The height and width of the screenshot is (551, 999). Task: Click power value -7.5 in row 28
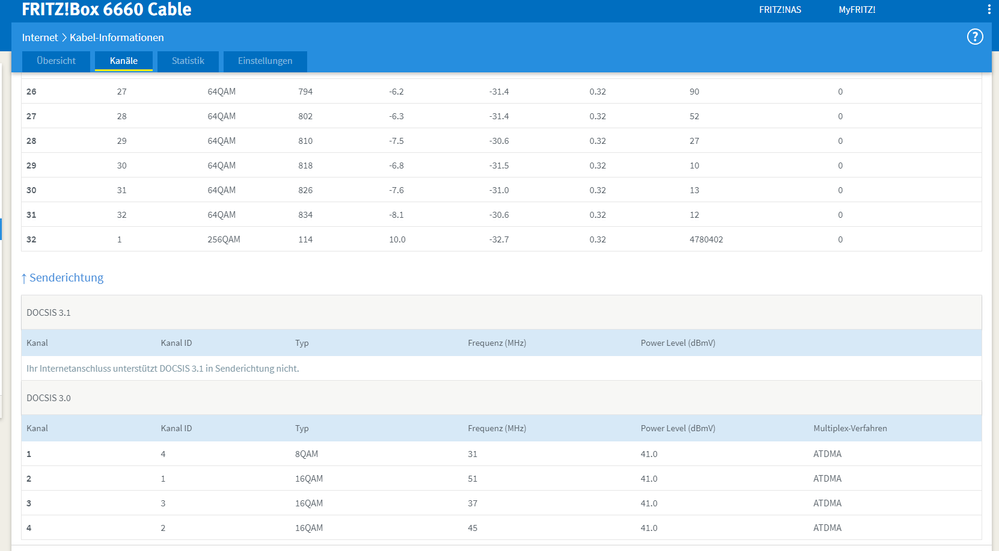pyautogui.click(x=396, y=141)
